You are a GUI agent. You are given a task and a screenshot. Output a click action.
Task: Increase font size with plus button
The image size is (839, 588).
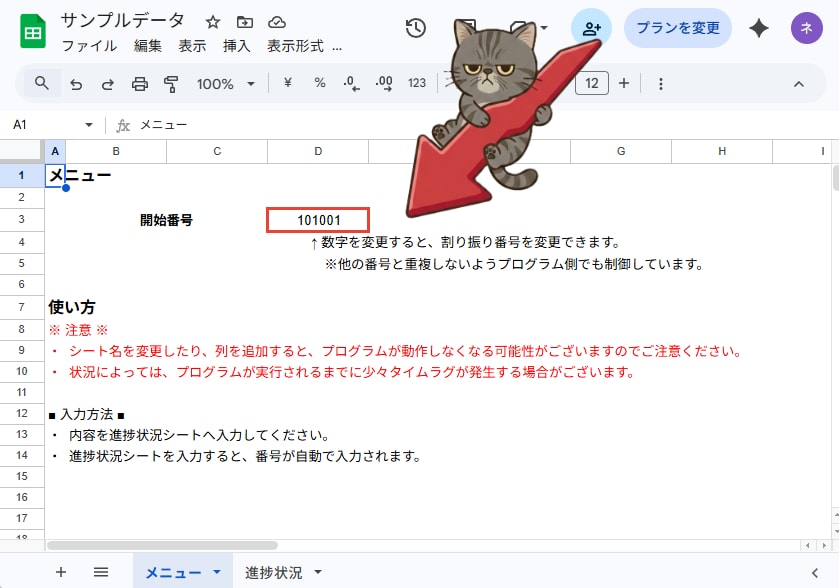click(624, 83)
